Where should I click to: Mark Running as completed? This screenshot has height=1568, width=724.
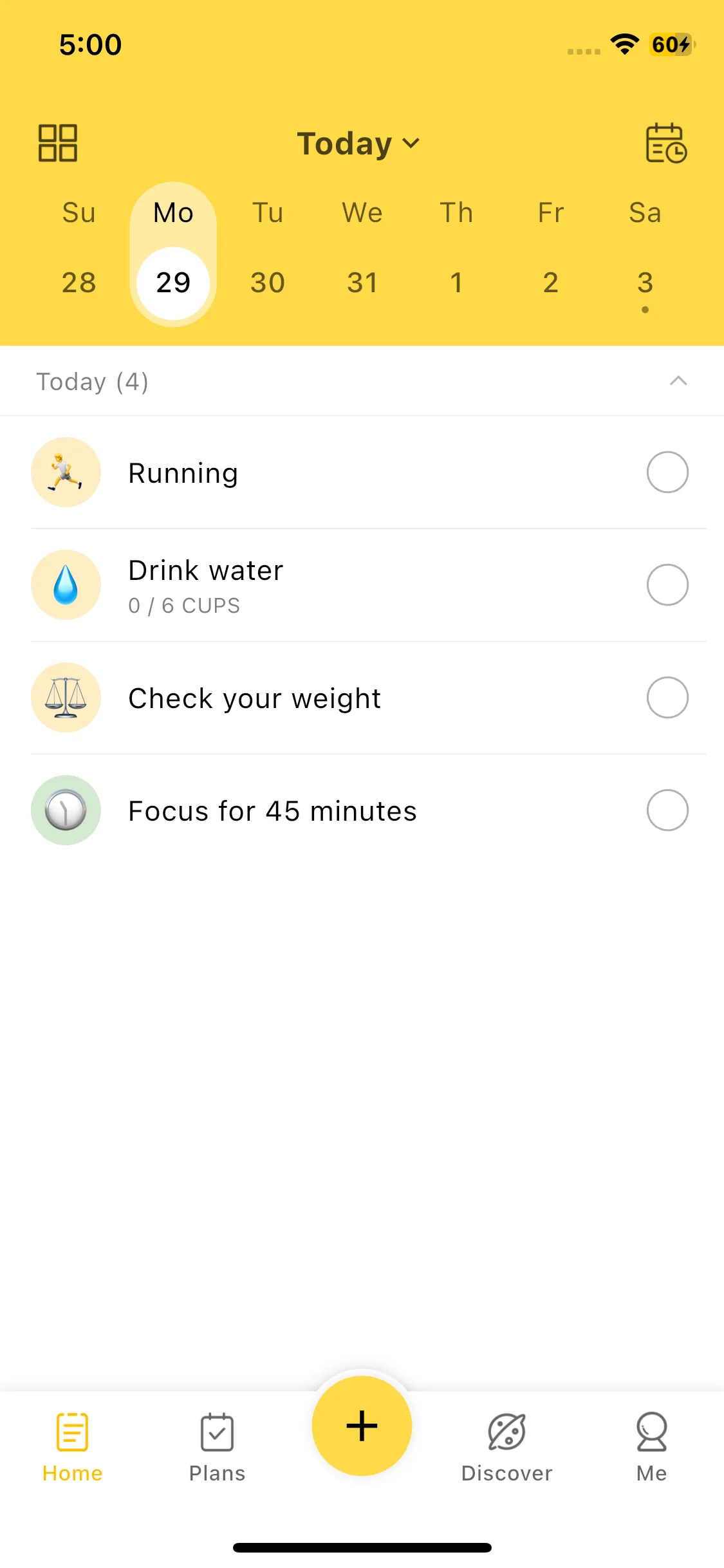[x=667, y=472]
